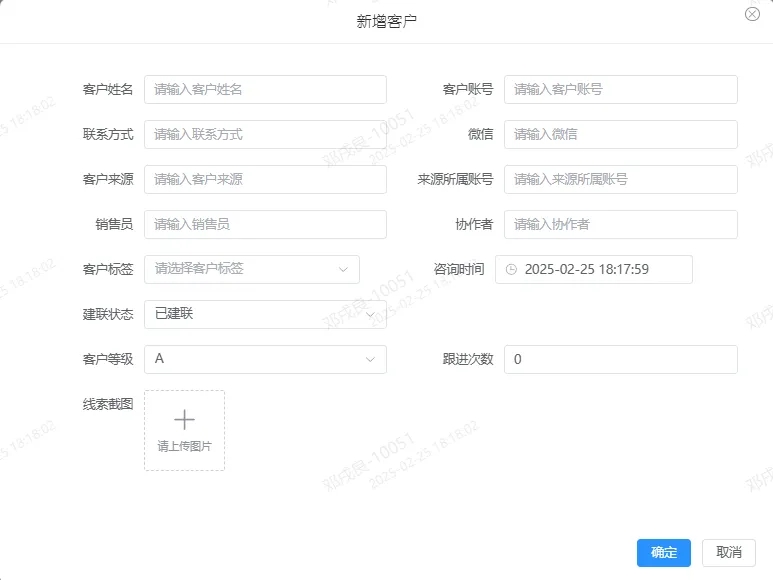Click the 跟进次数 label
773x580 pixels.
(468, 359)
